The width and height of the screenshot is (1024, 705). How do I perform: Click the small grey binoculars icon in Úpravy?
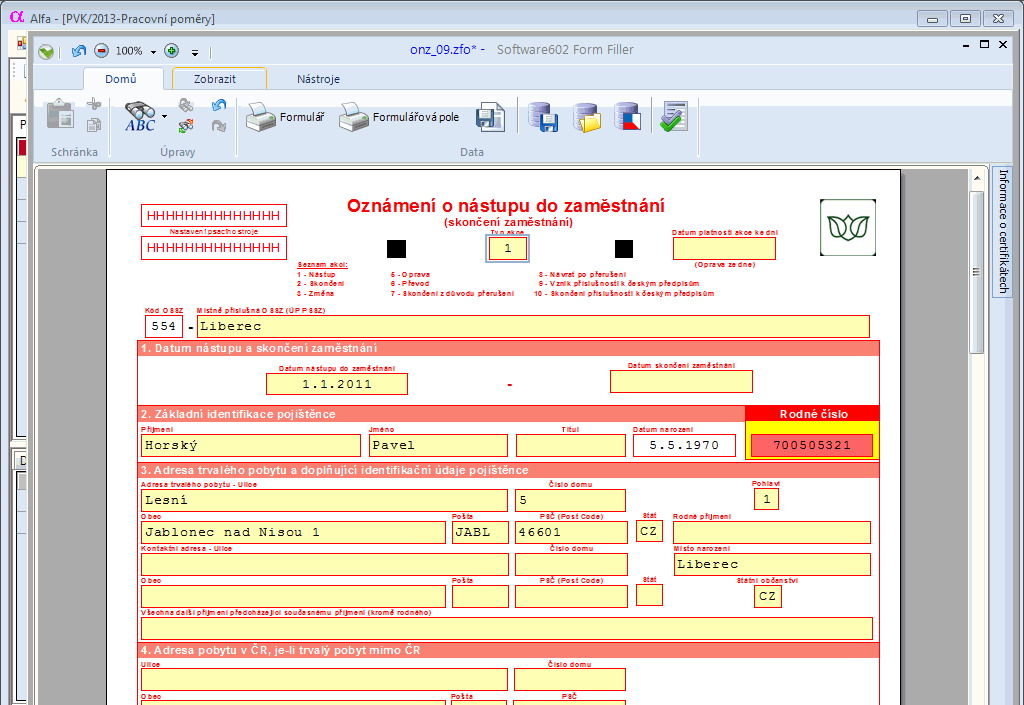186,104
